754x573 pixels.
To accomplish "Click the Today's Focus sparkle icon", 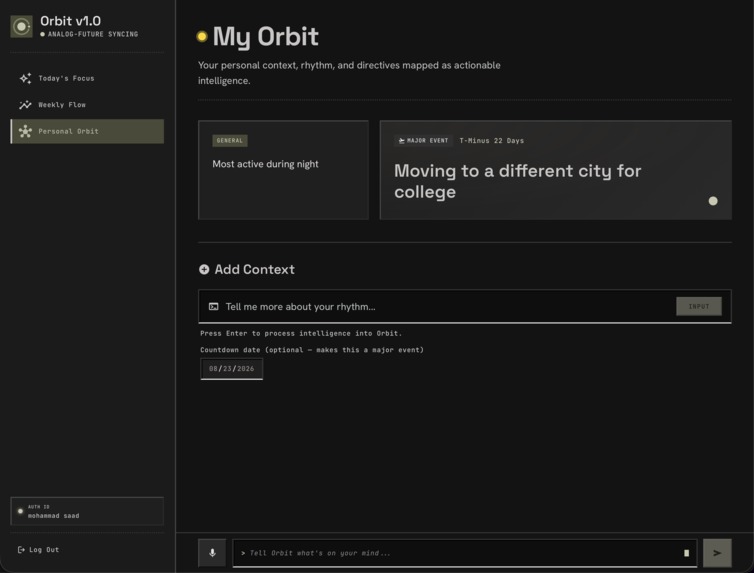I will pyautogui.click(x=25, y=78).
